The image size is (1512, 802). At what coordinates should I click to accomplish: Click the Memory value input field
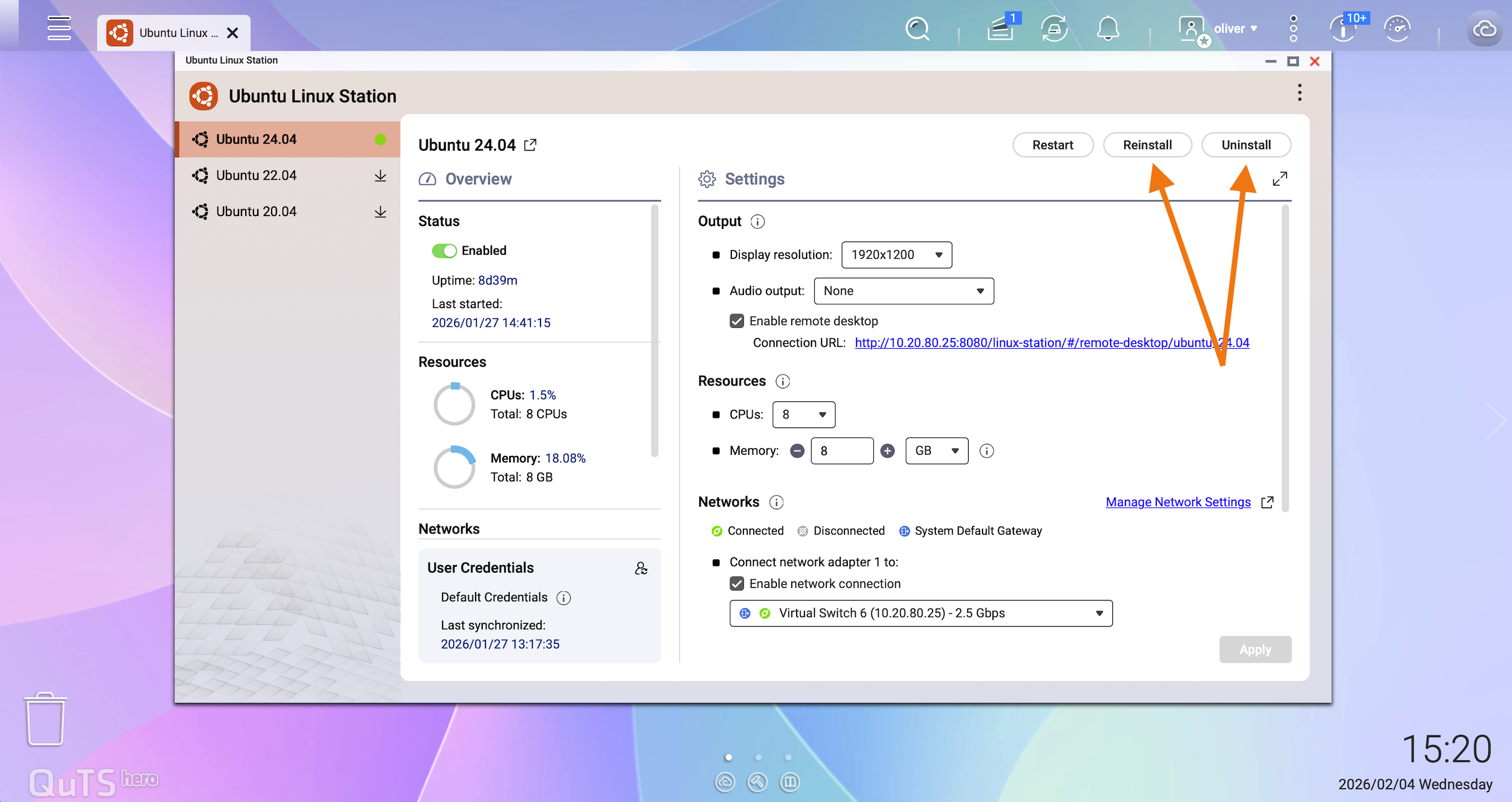tap(842, 451)
